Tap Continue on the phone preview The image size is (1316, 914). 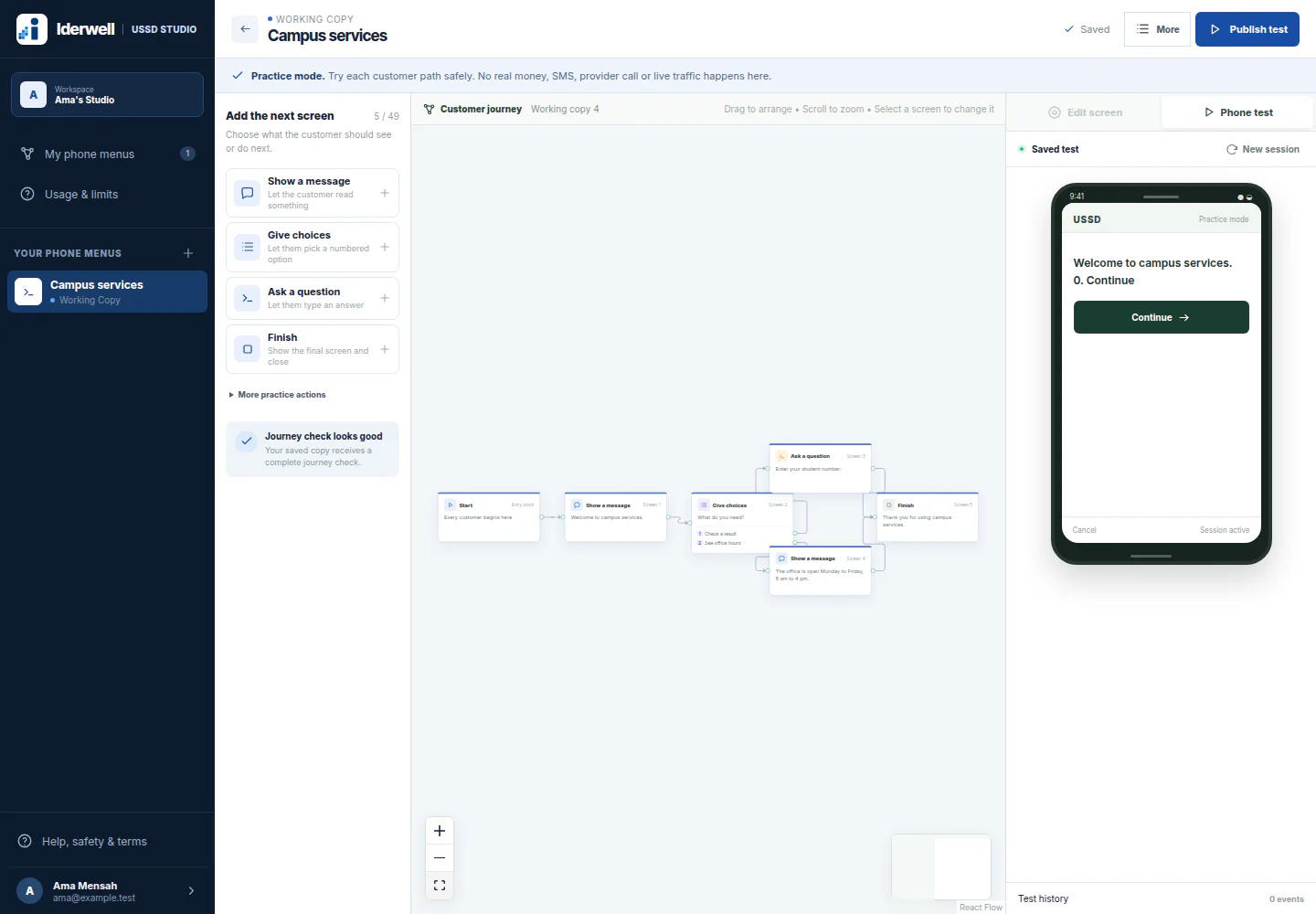coord(1161,317)
